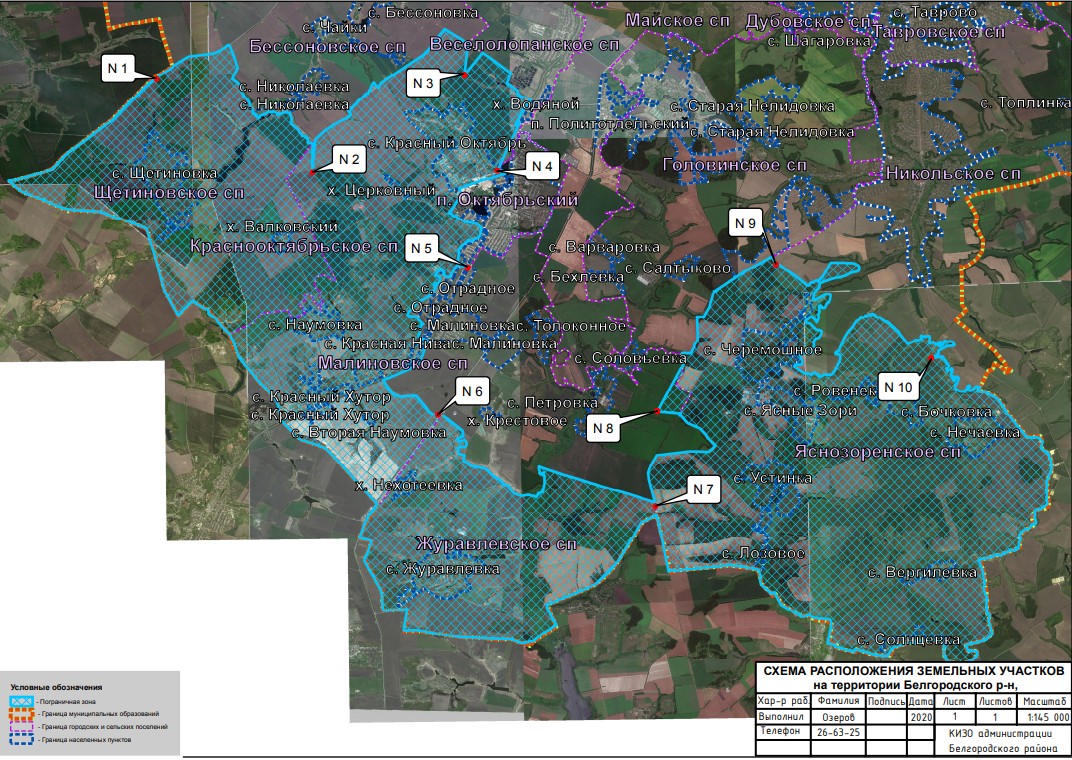Click the 'х. Валковский' label
The width and height of the screenshot is (1072, 760).
[282, 226]
